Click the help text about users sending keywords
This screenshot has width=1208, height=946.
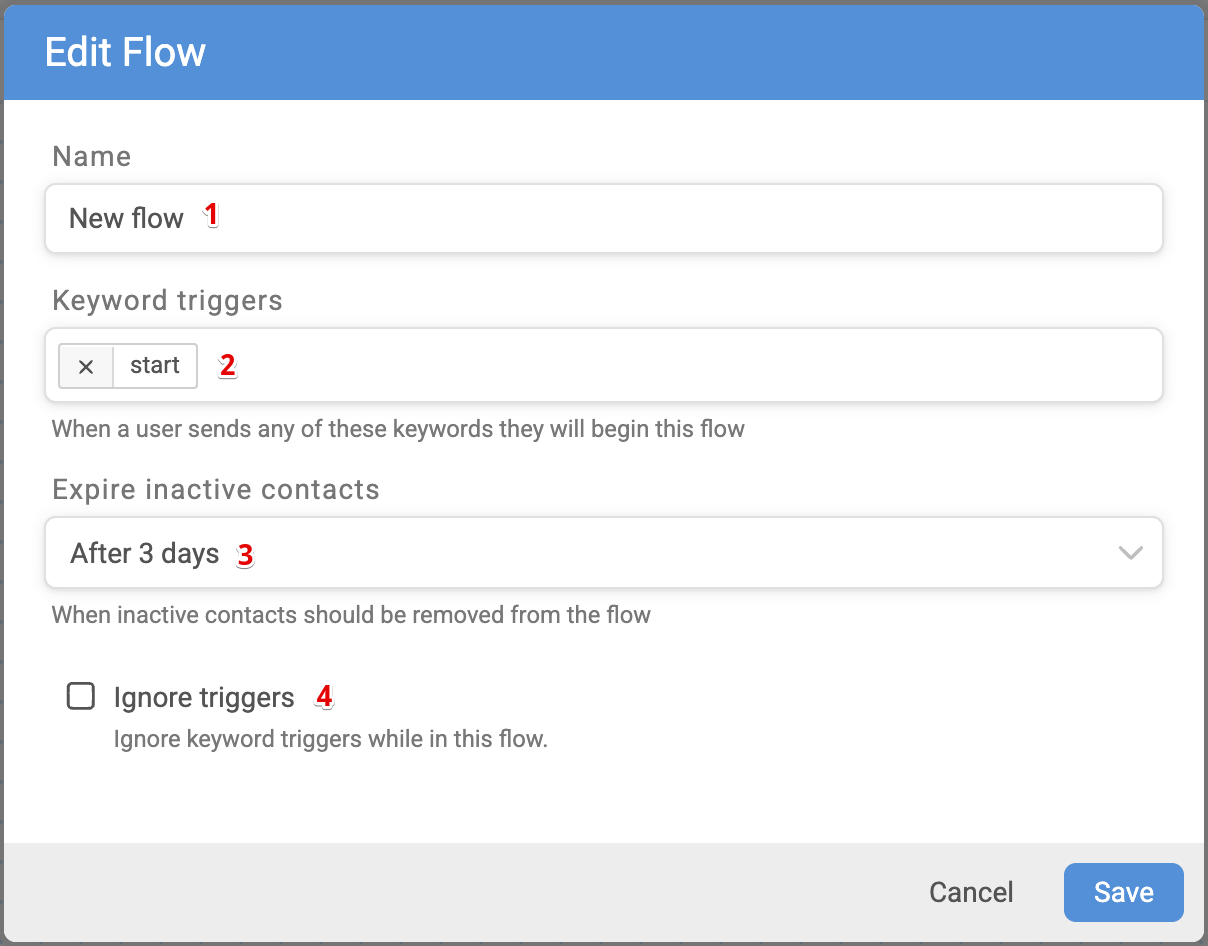click(x=398, y=430)
